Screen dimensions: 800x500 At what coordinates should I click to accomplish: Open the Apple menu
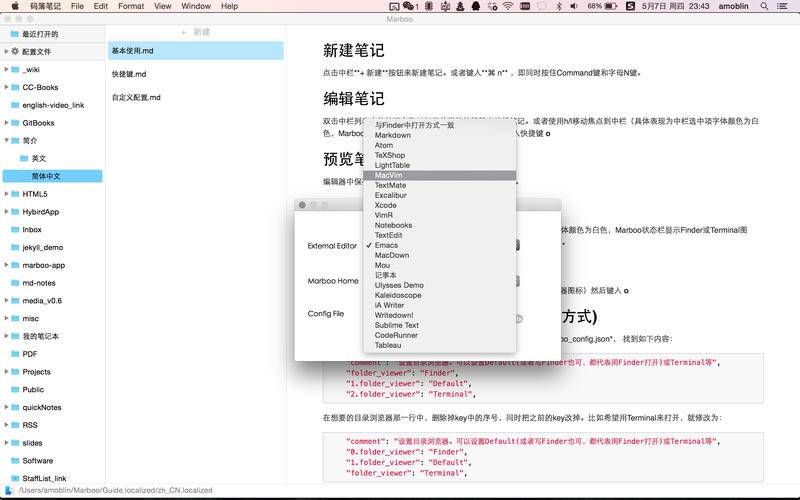coord(15,6)
